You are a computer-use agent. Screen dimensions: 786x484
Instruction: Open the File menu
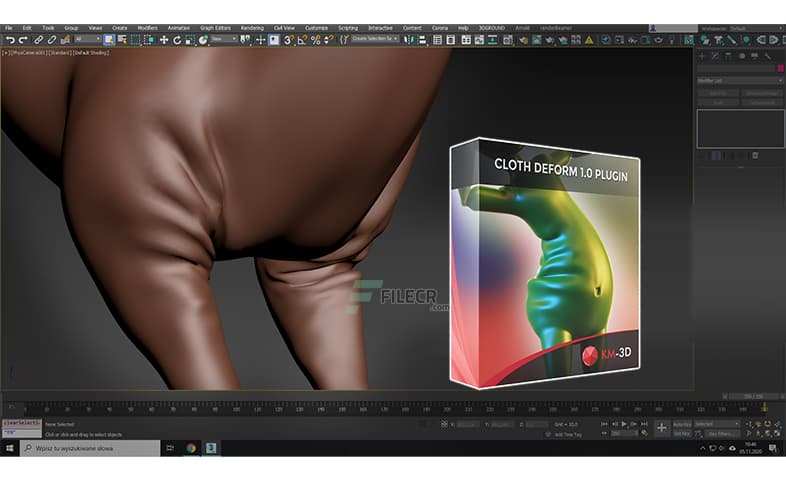click(9, 28)
